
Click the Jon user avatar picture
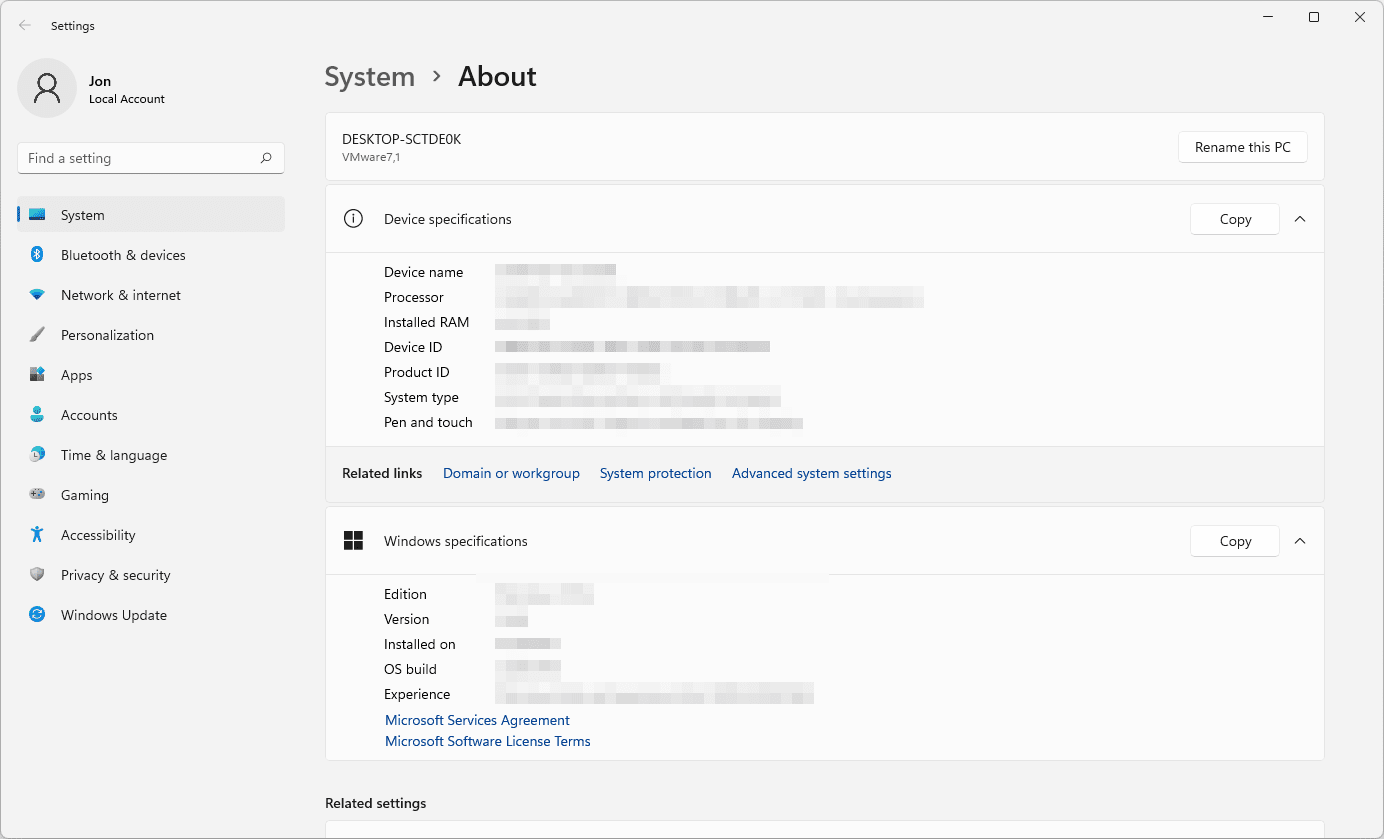click(x=47, y=88)
